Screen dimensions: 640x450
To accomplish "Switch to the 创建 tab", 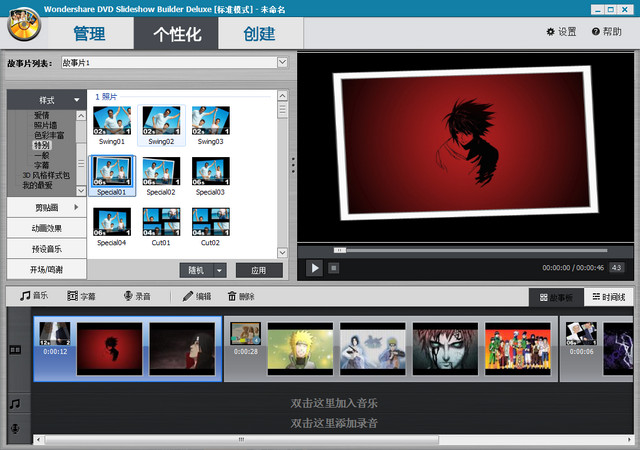I will tap(260, 33).
